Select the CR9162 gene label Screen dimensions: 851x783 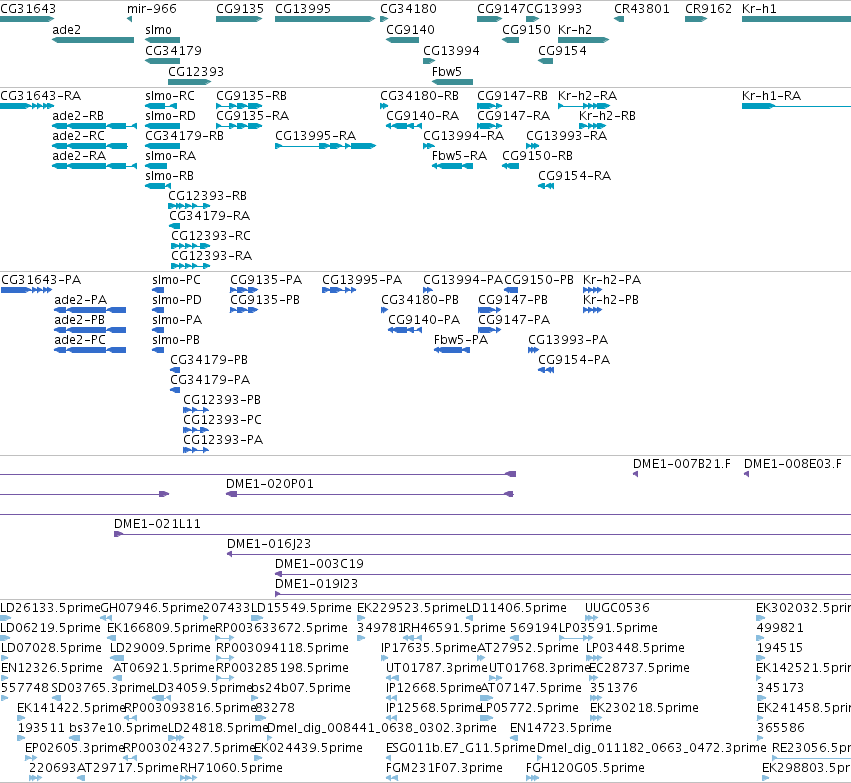(708, 9)
